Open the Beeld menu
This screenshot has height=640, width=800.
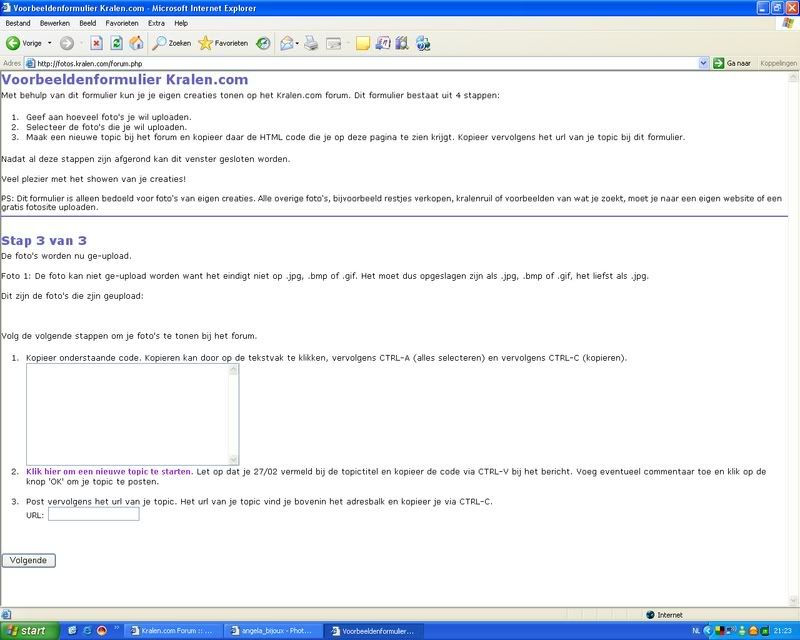[x=88, y=23]
